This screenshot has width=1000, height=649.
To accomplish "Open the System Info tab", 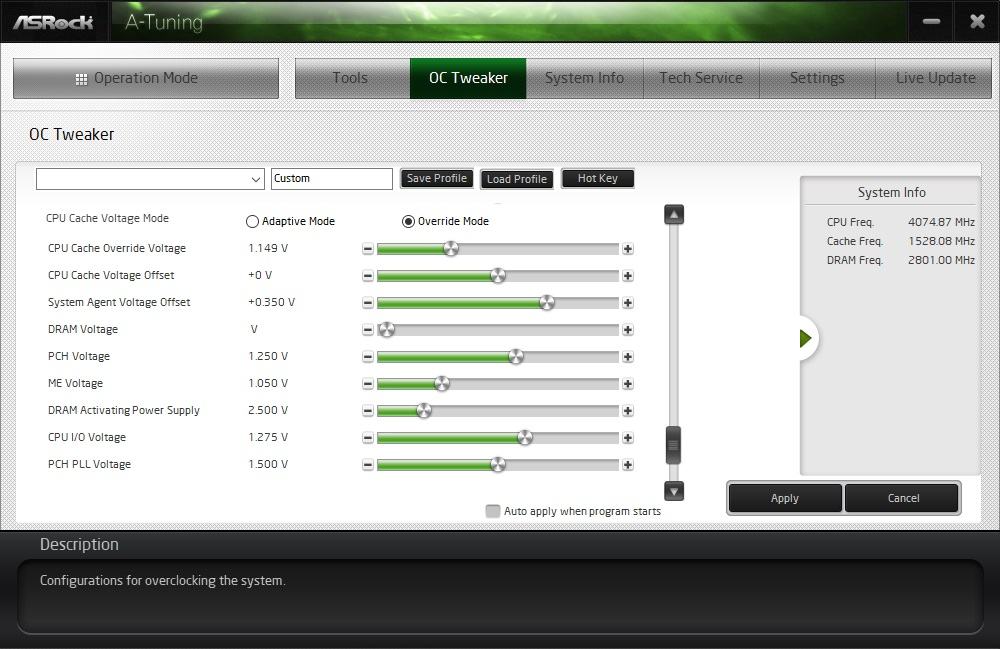I will click(584, 78).
